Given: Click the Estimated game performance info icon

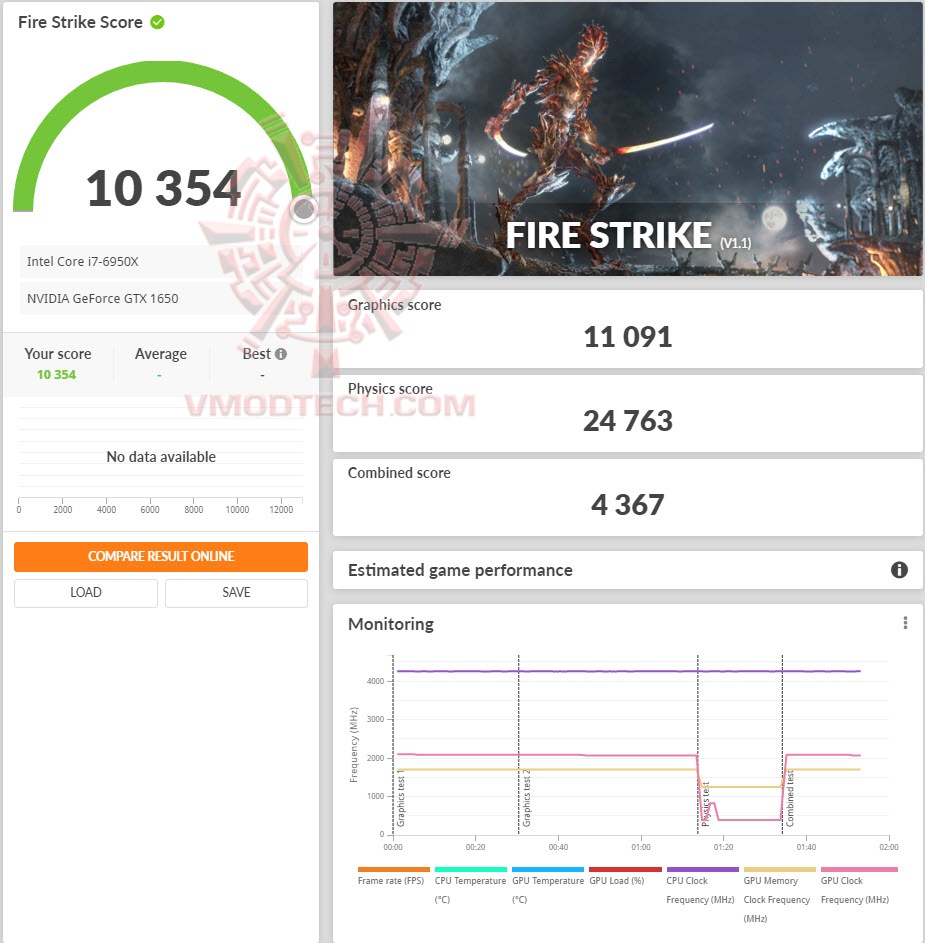Looking at the screenshot, I should [x=899, y=570].
